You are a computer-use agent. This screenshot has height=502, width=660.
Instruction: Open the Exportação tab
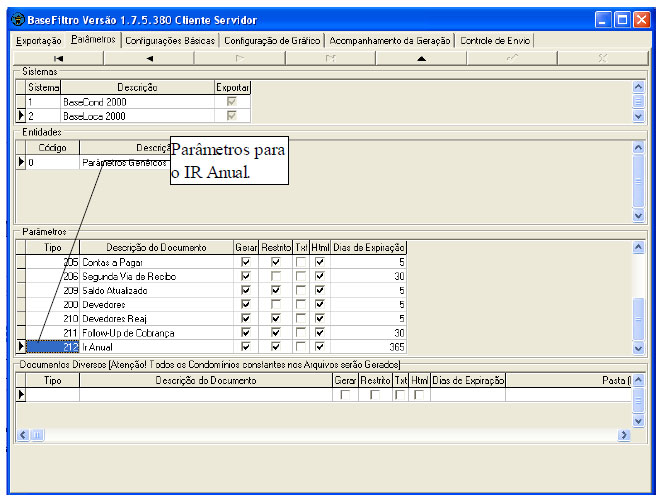click(39, 40)
